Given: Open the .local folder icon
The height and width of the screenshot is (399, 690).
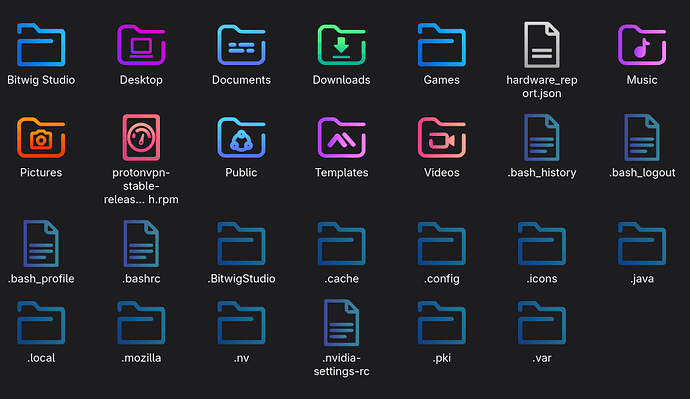Looking at the screenshot, I should (x=41, y=322).
